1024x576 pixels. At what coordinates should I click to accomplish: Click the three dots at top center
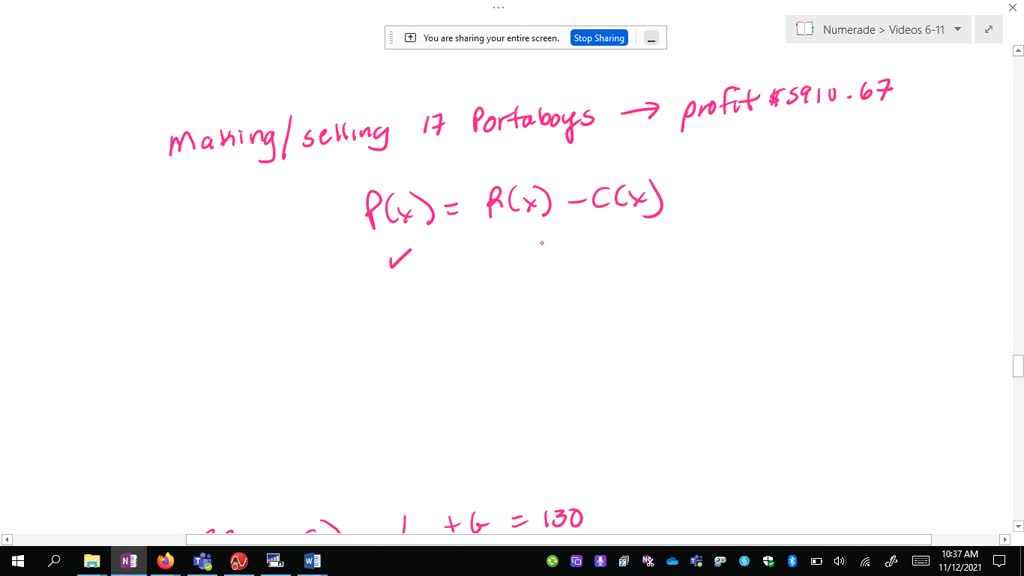point(498,7)
